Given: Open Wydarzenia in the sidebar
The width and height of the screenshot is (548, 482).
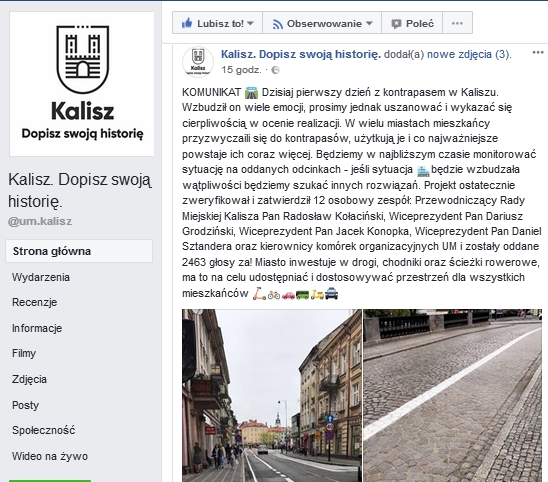Looking at the screenshot, I should coord(41,277).
